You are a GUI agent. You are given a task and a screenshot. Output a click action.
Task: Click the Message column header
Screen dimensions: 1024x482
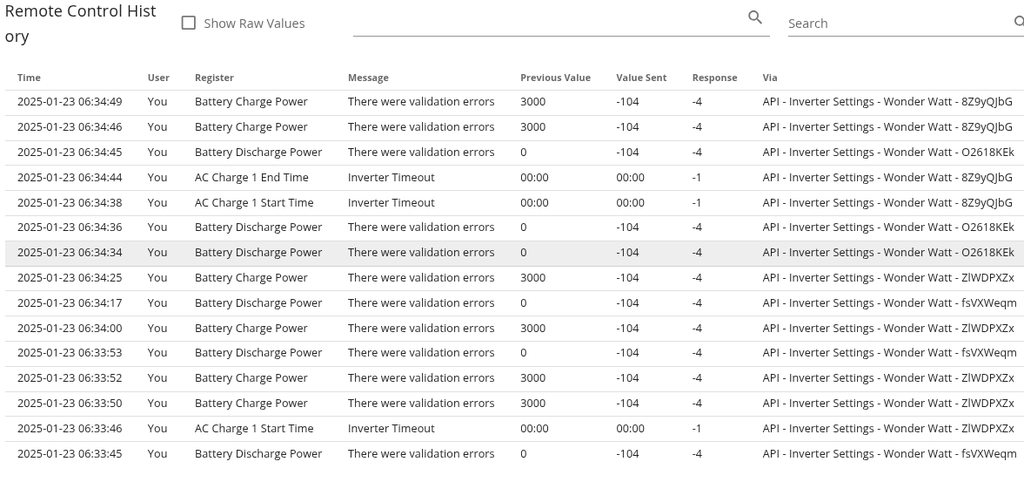click(x=368, y=78)
